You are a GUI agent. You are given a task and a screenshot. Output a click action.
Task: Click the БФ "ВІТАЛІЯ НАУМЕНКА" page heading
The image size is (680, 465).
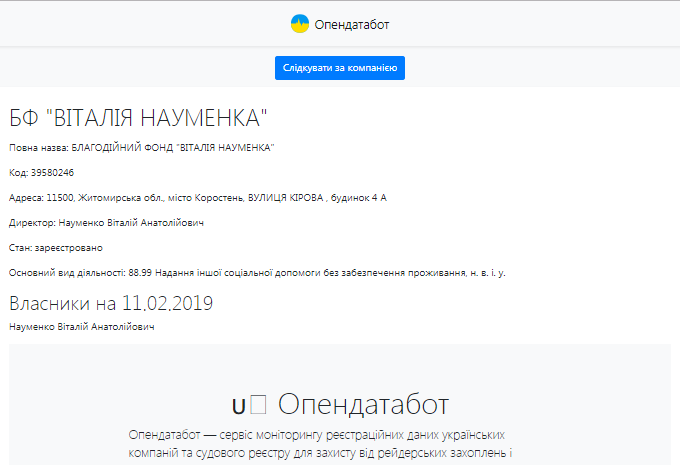click(x=139, y=118)
